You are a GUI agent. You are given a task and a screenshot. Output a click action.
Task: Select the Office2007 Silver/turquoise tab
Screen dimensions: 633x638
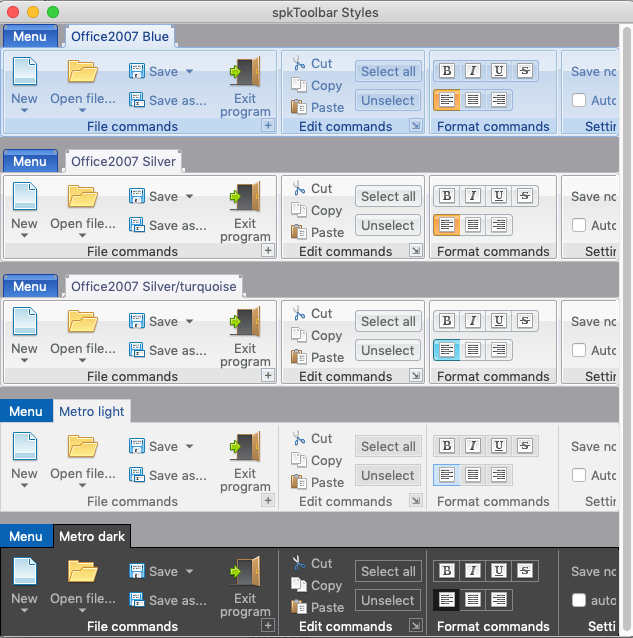click(153, 286)
